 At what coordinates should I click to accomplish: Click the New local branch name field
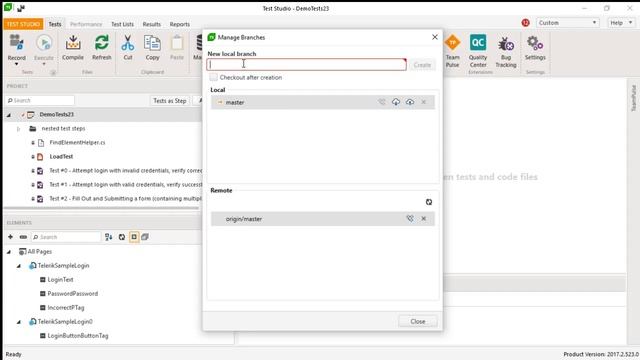tap(307, 64)
